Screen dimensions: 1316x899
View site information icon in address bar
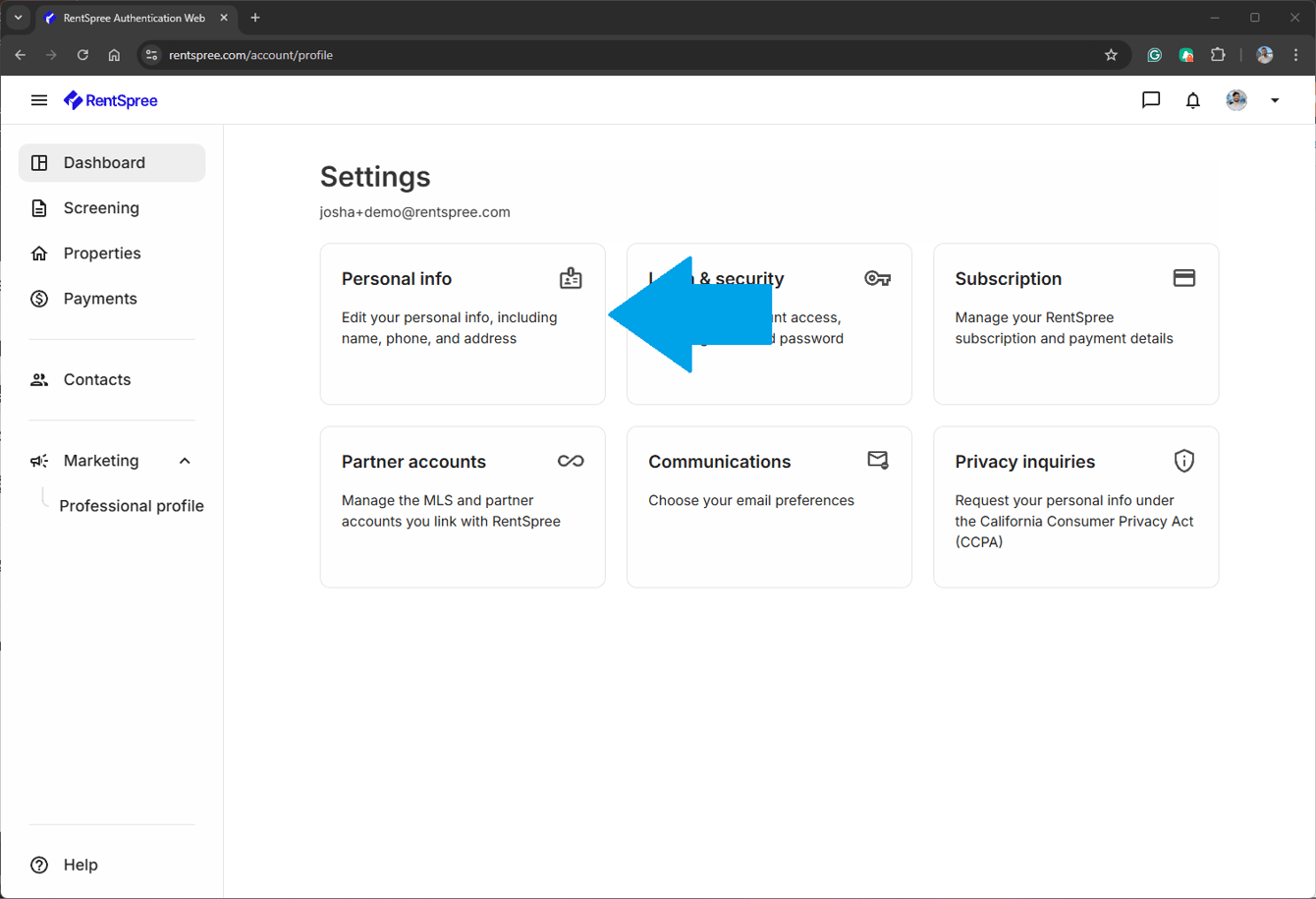point(151,55)
